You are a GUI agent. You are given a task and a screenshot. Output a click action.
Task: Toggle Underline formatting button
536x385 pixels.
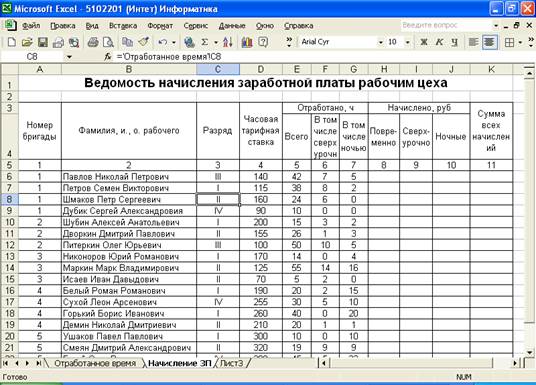(454, 42)
